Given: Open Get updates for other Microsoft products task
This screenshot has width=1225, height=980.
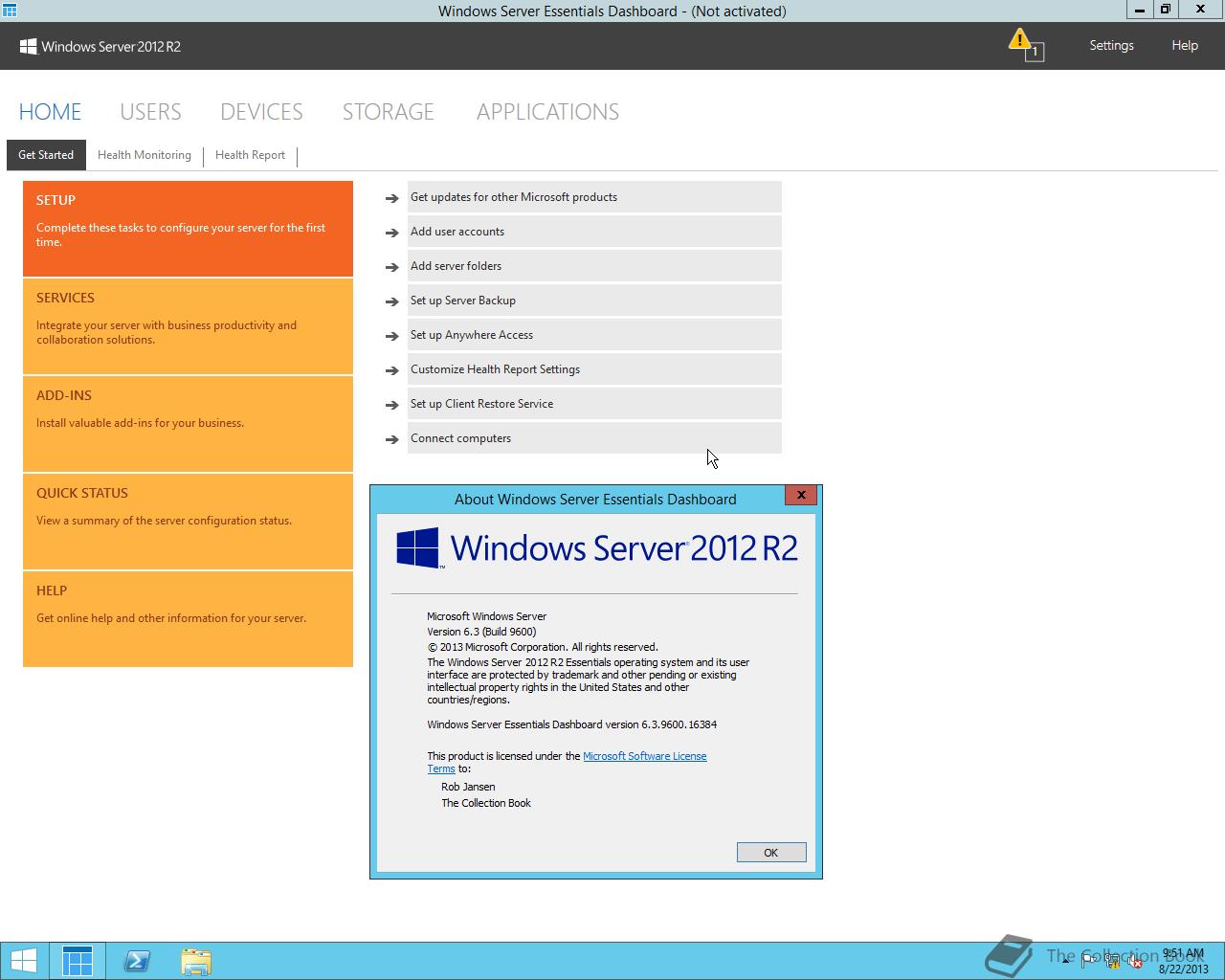Looking at the screenshot, I should pyautogui.click(x=594, y=196).
